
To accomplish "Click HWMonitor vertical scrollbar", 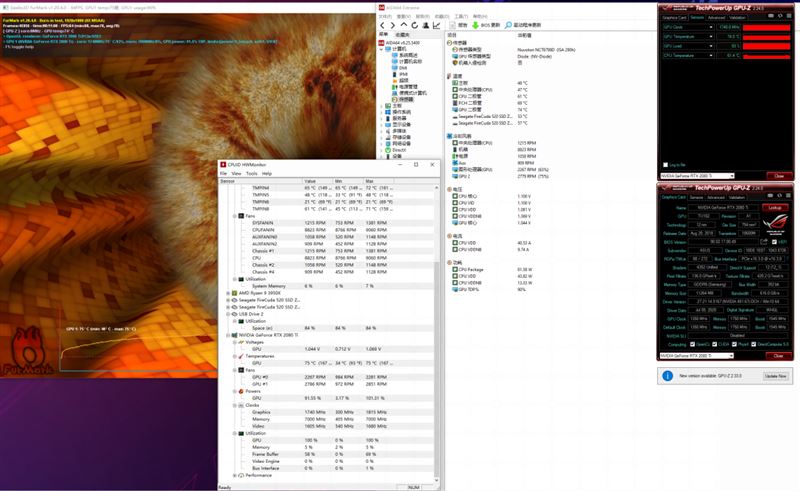I will pos(437,333).
